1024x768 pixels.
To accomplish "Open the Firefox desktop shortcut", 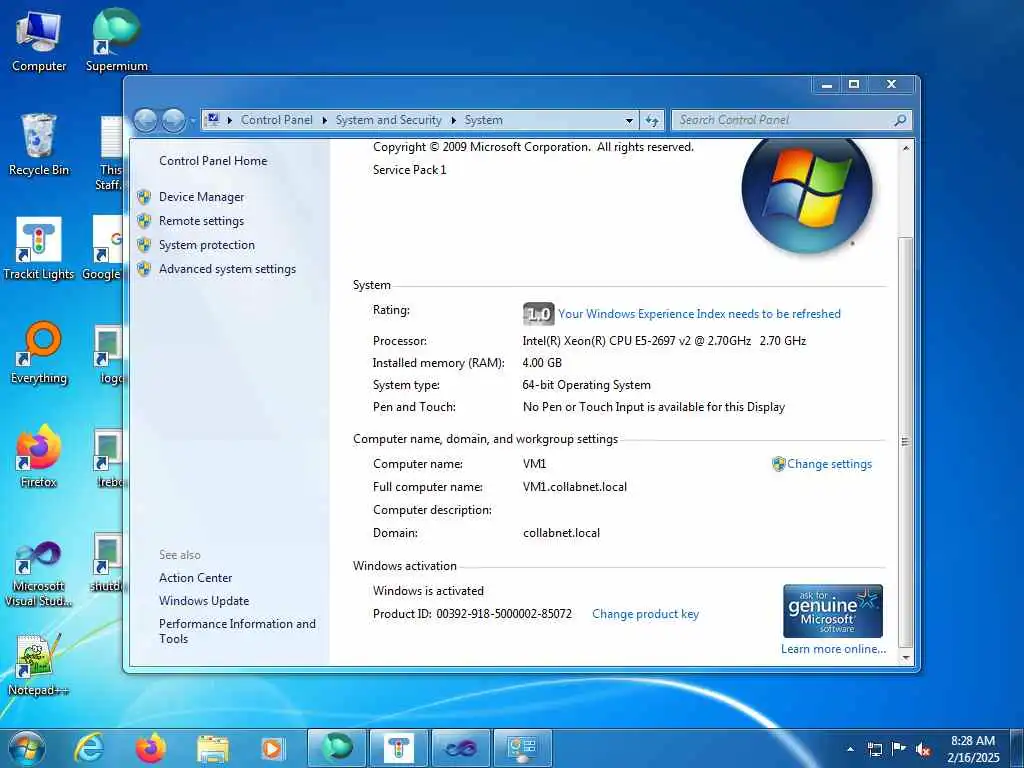I will pyautogui.click(x=39, y=456).
